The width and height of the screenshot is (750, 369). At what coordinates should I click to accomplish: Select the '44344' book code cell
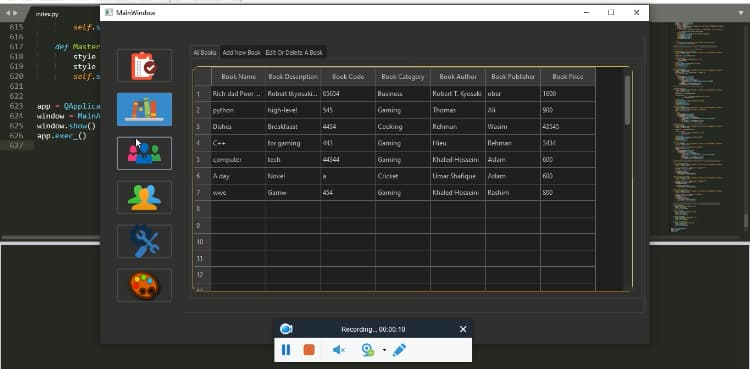coord(348,159)
